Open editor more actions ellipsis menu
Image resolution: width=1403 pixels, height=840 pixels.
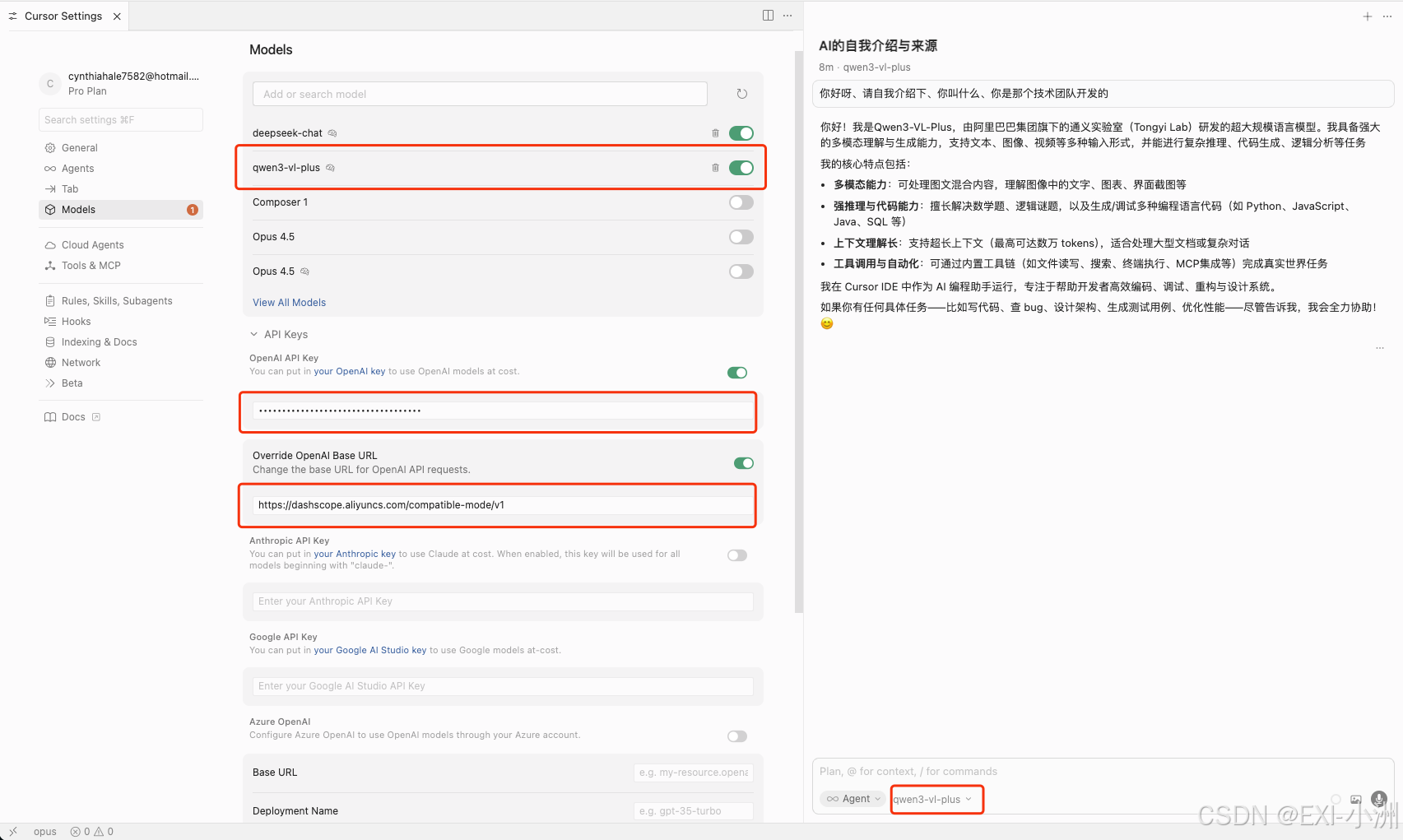(x=787, y=16)
